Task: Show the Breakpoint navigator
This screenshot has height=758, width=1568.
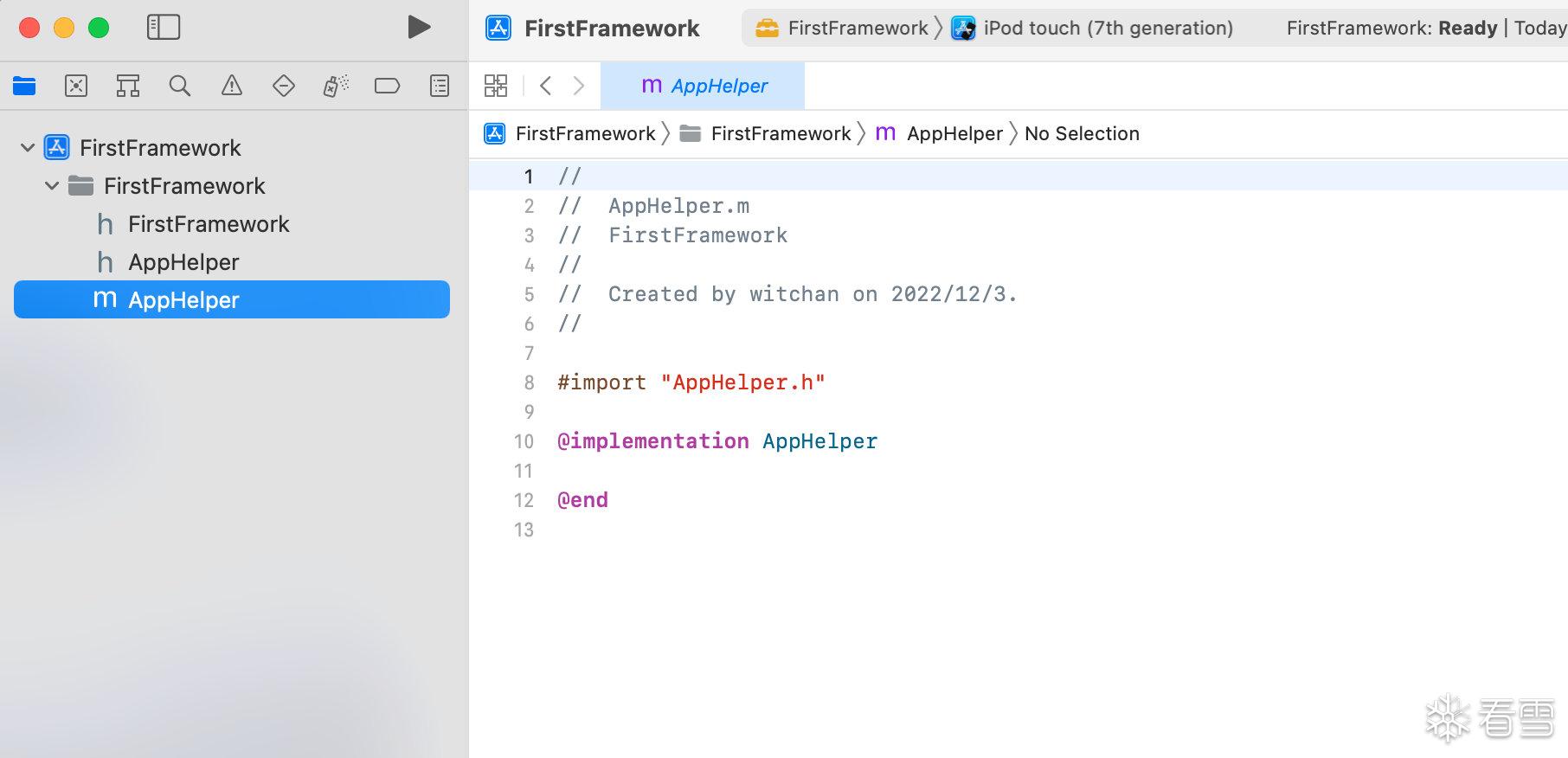Action: click(387, 86)
